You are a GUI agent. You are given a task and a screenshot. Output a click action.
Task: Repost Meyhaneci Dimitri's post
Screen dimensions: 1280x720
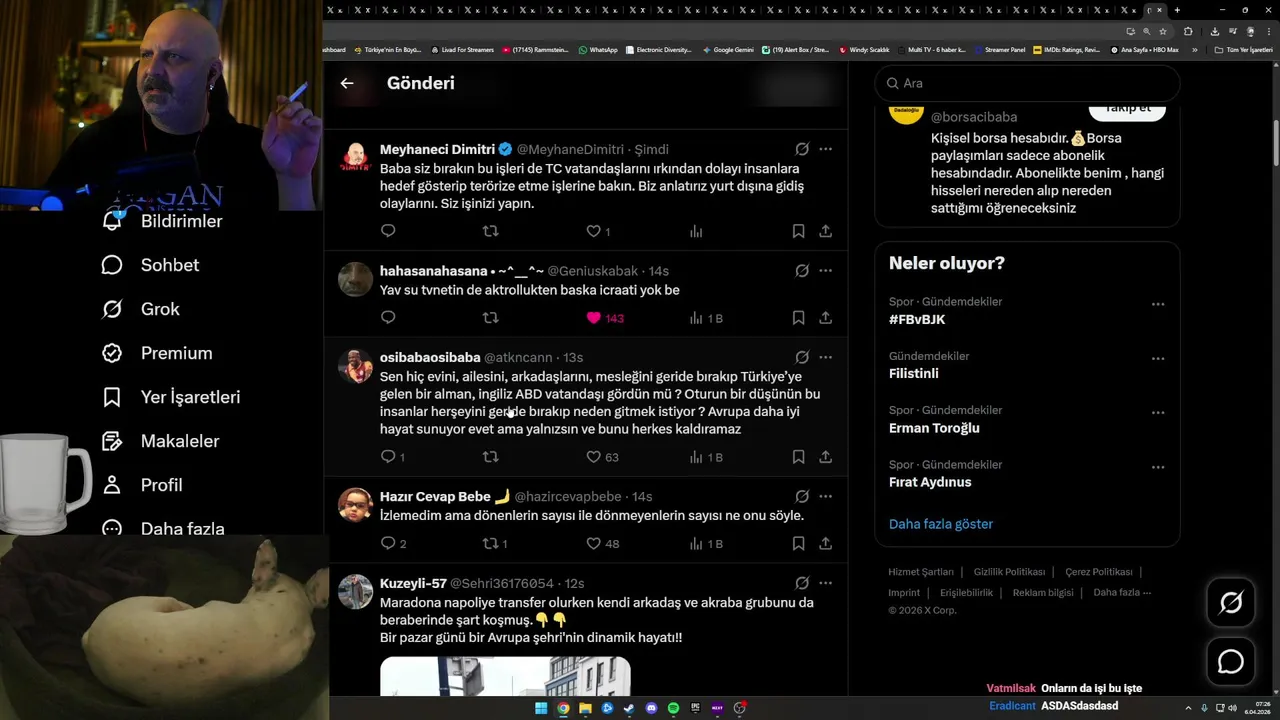490,231
